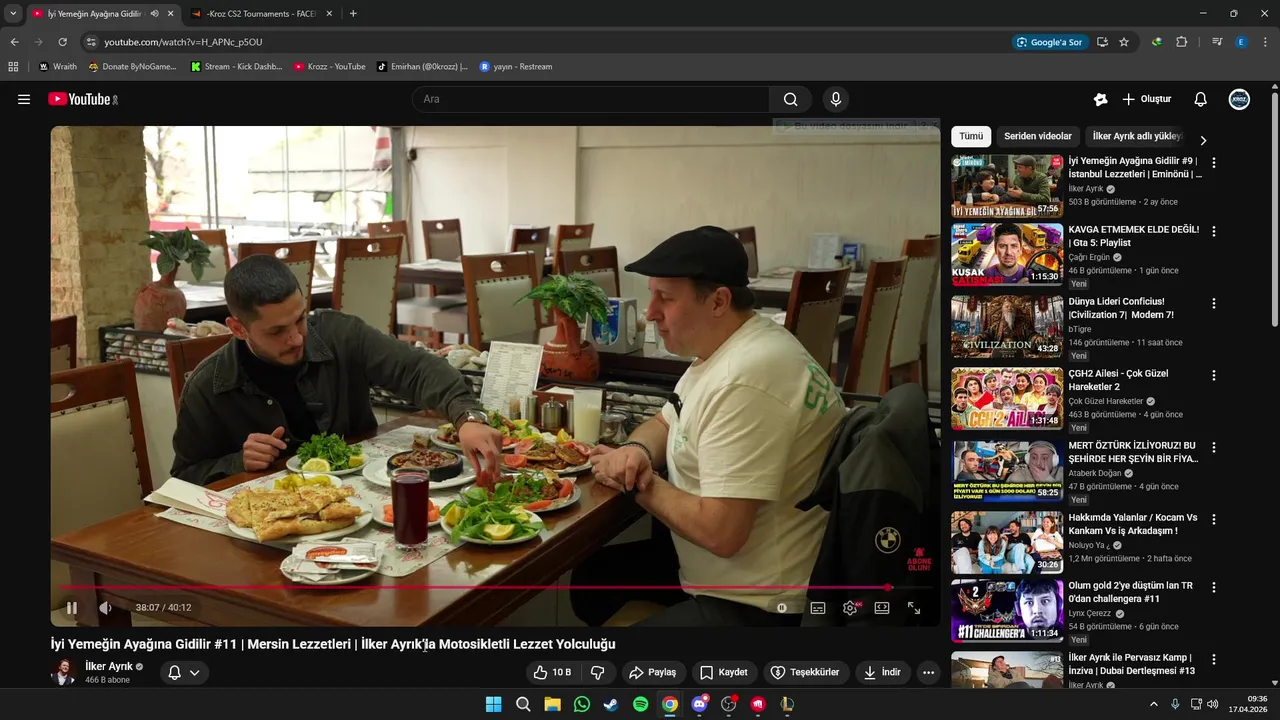Viewport: 1280px width, 720px height.
Task: Open İyi Yemeğin Ayağına Gidilir #9 thumbnail
Action: click(1007, 186)
